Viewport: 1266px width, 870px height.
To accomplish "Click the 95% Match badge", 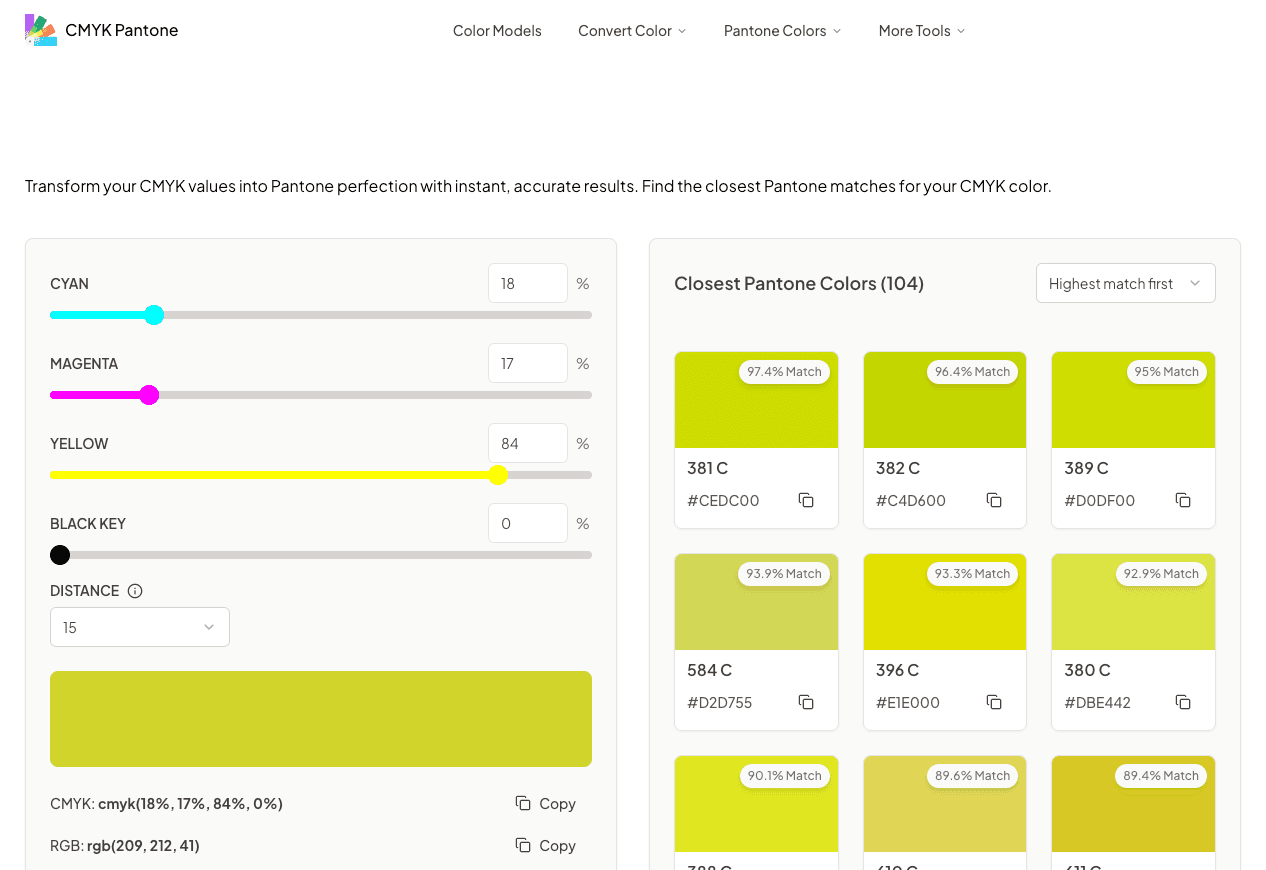I will 1166,372.
